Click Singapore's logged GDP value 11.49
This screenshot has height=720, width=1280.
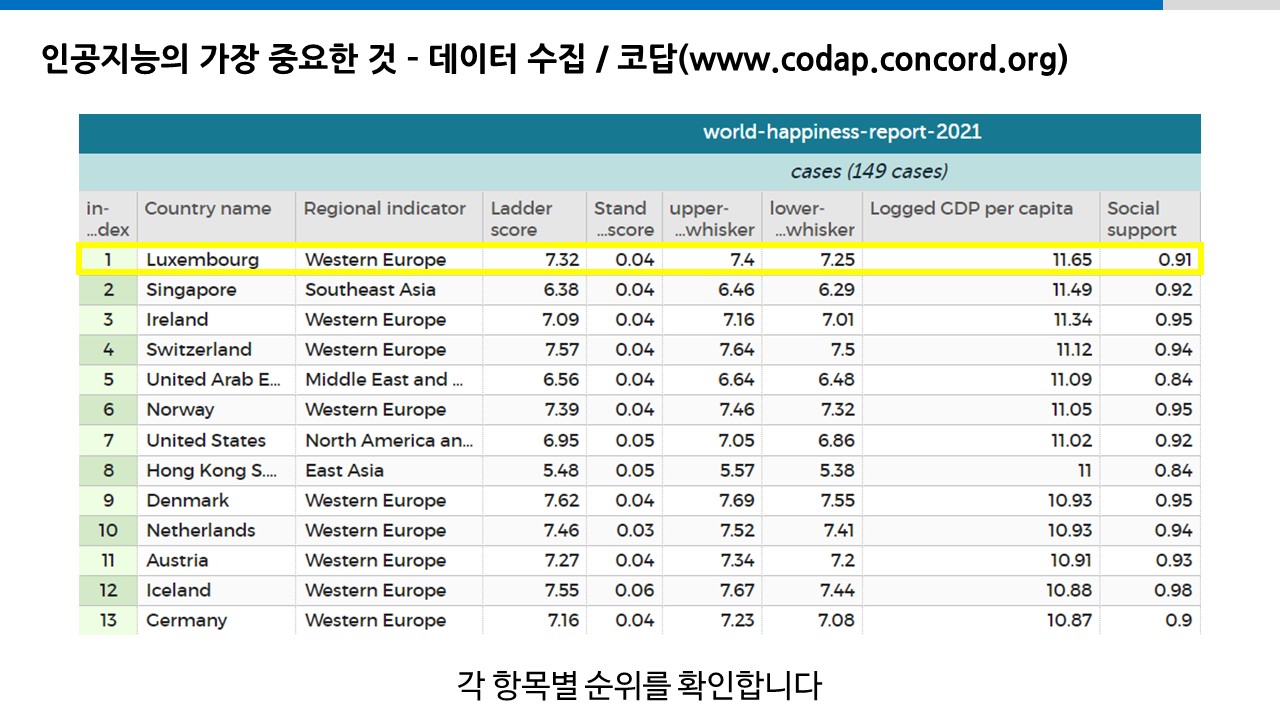point(980,290)
